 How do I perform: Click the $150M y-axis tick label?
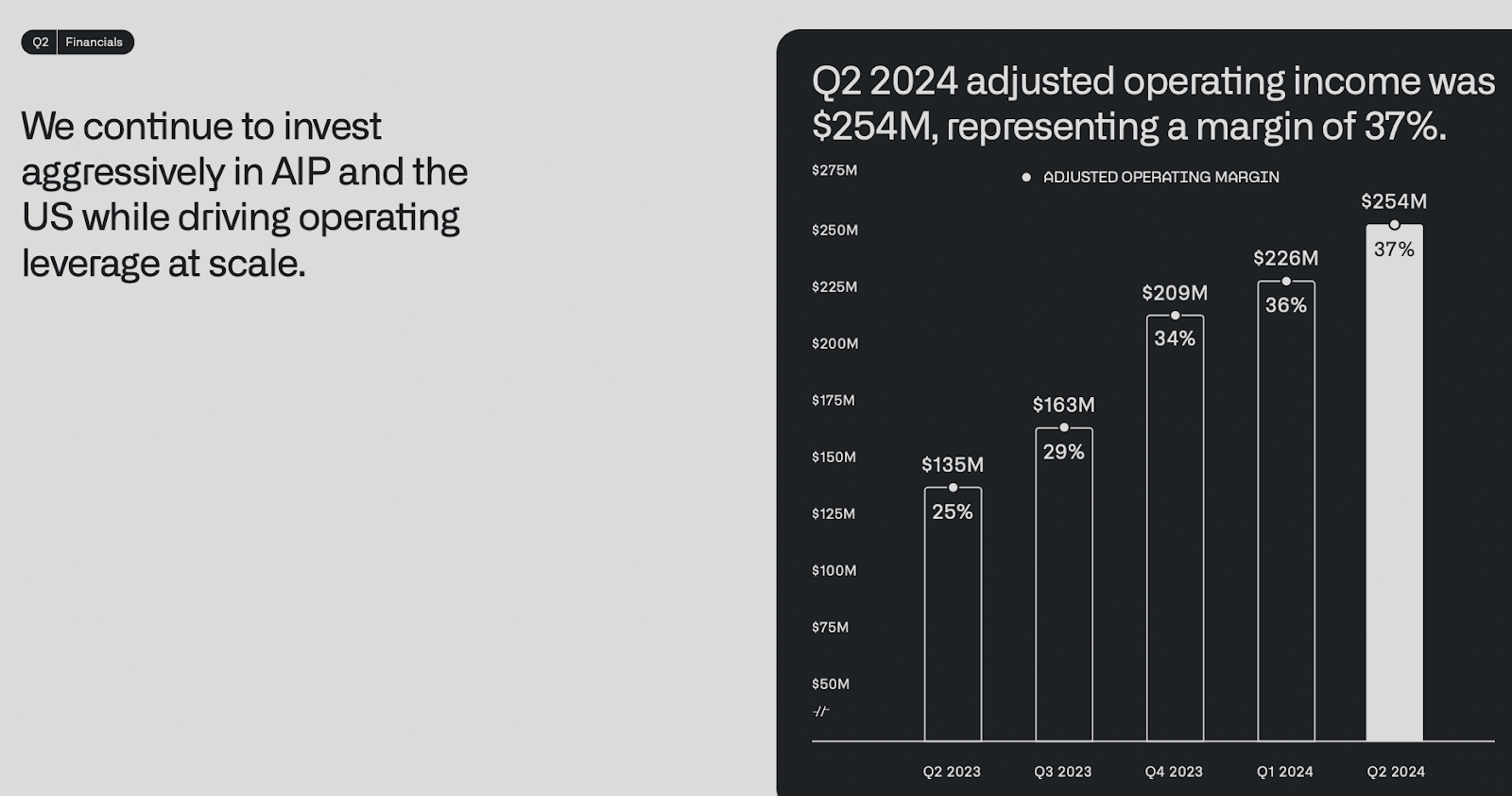click(833, 457)
